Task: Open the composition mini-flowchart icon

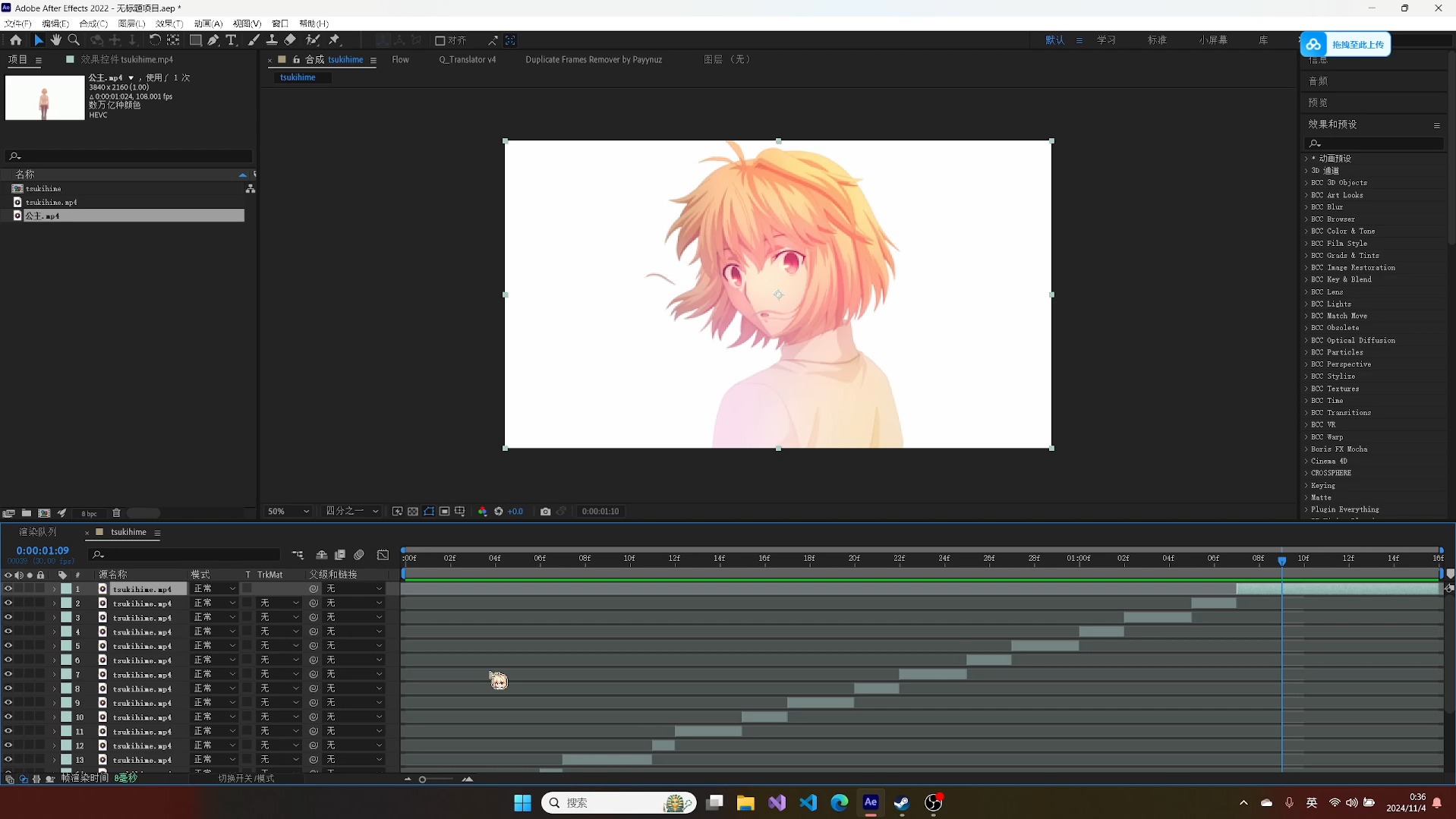Action: pyautogui.click(x=298, y=555)
